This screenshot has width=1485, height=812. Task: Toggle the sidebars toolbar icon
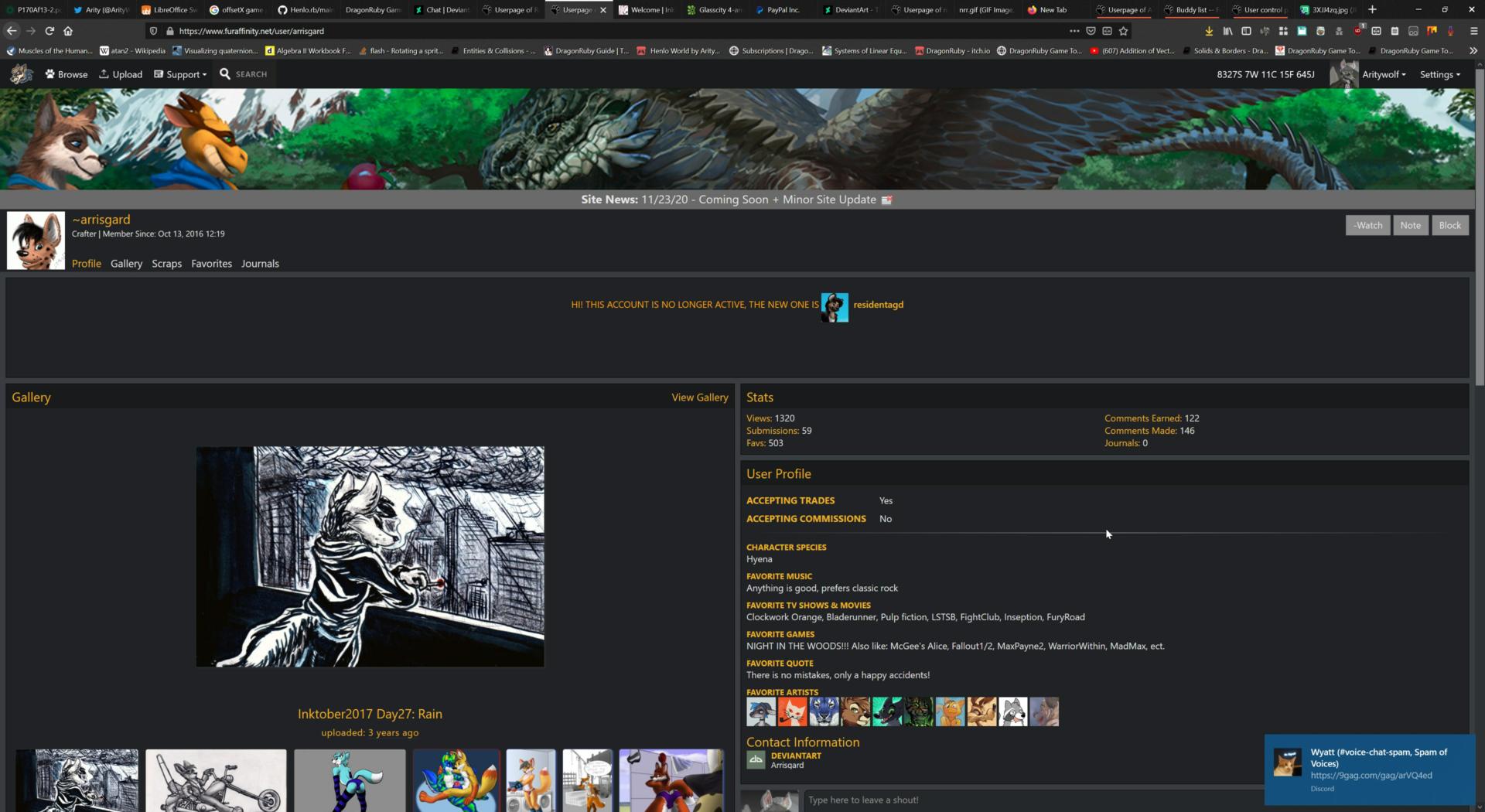click(x=1246, y=31)
